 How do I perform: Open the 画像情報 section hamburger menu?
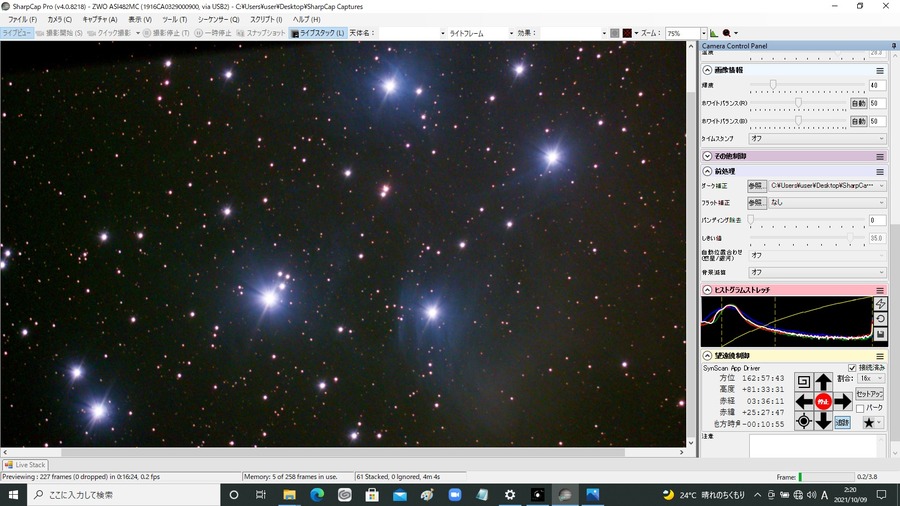[x=879, y=71]
